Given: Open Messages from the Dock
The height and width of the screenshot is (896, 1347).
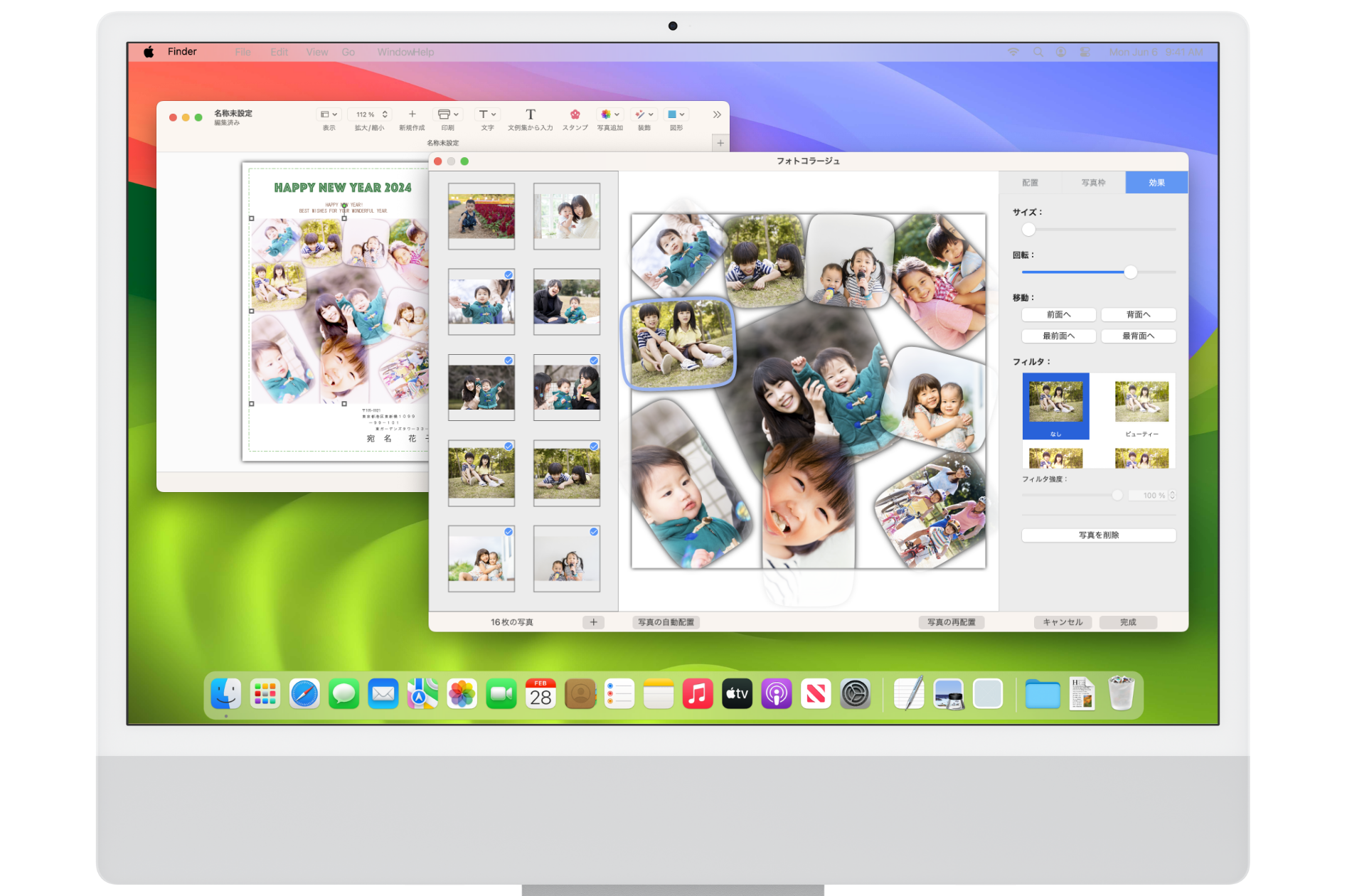Looking at the screenshot, I should click(344, 693).
